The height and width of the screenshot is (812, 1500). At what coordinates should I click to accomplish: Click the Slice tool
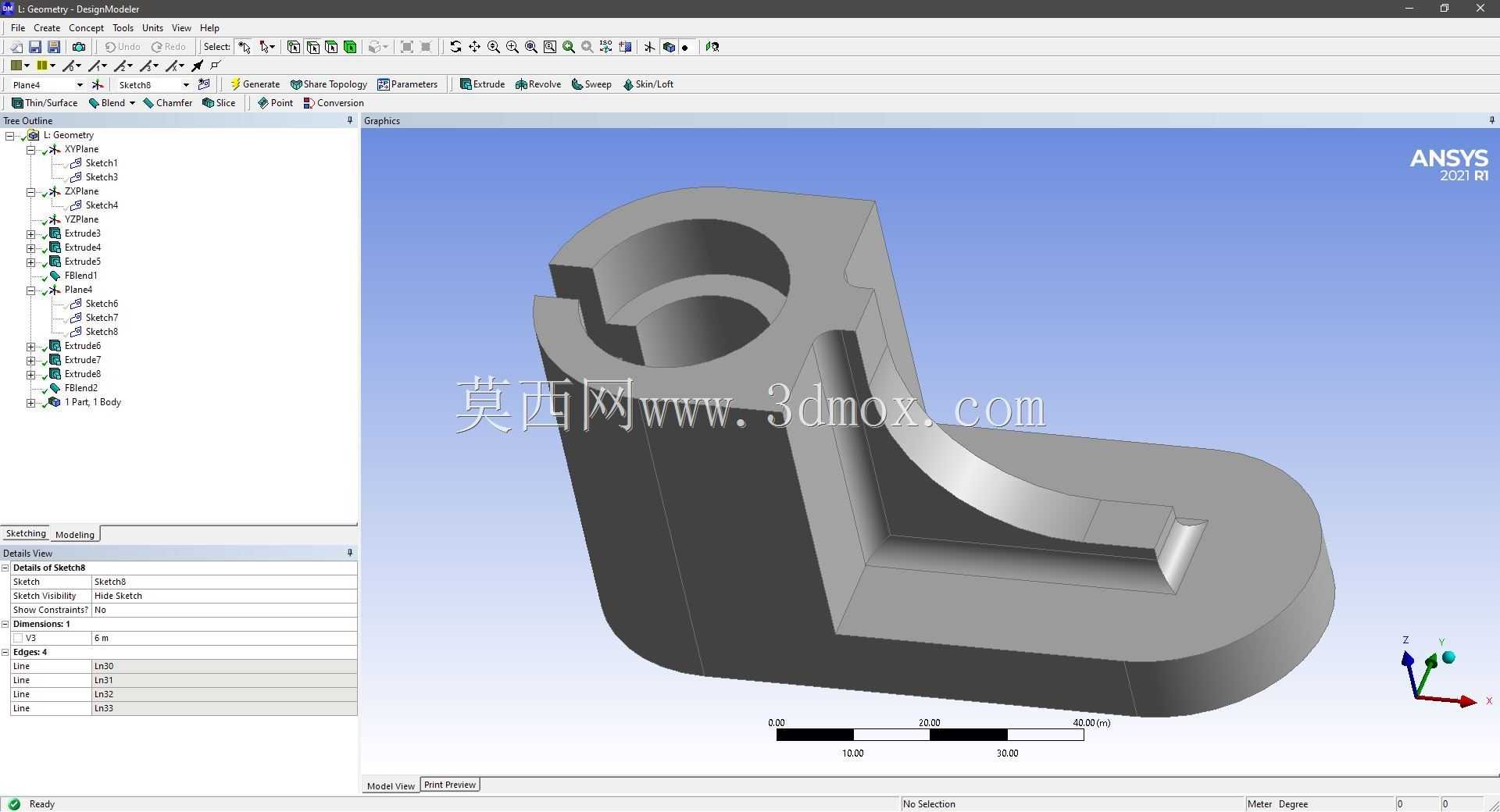coord(219,103)
